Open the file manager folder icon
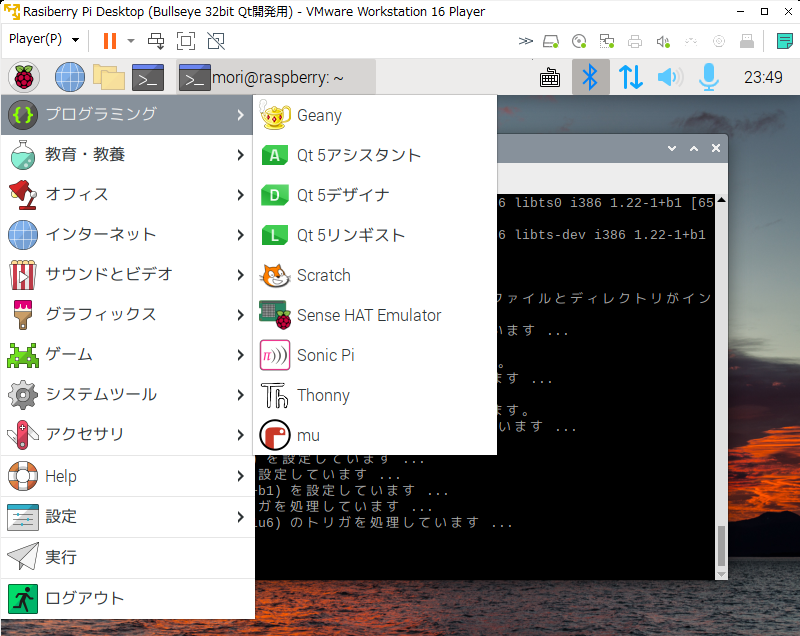 (x=109, y=78)
